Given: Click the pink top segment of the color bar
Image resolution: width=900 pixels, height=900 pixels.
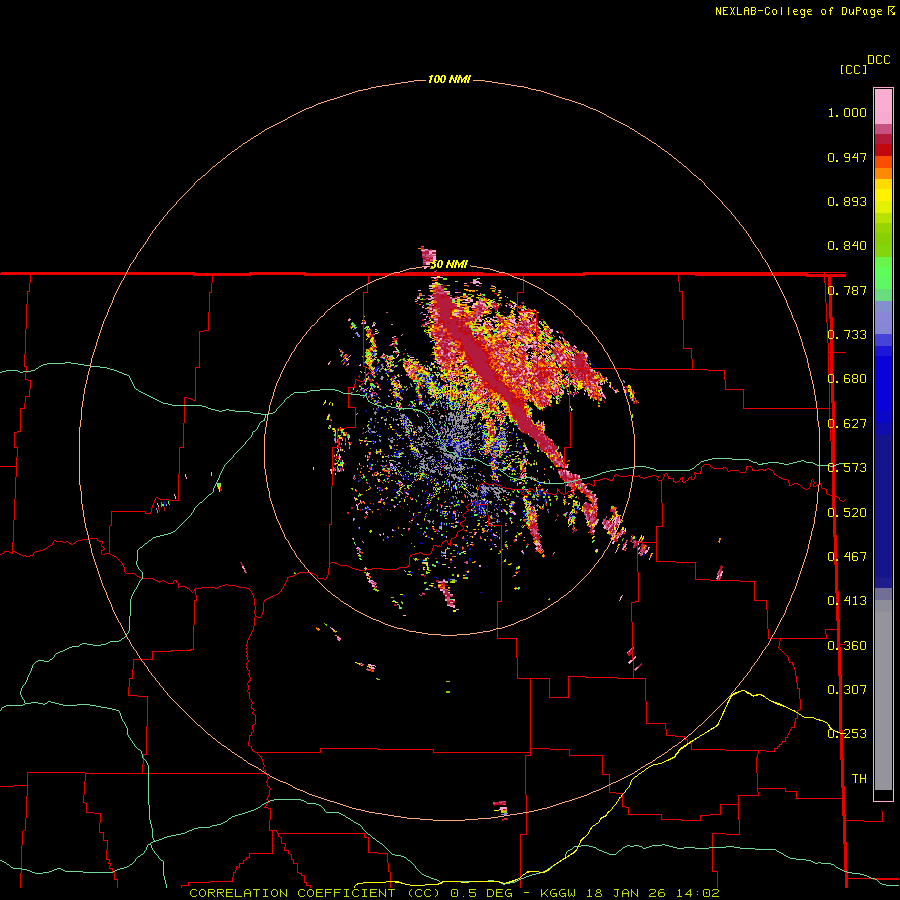Looking at the screenshot, I should [x=883, y=107].
